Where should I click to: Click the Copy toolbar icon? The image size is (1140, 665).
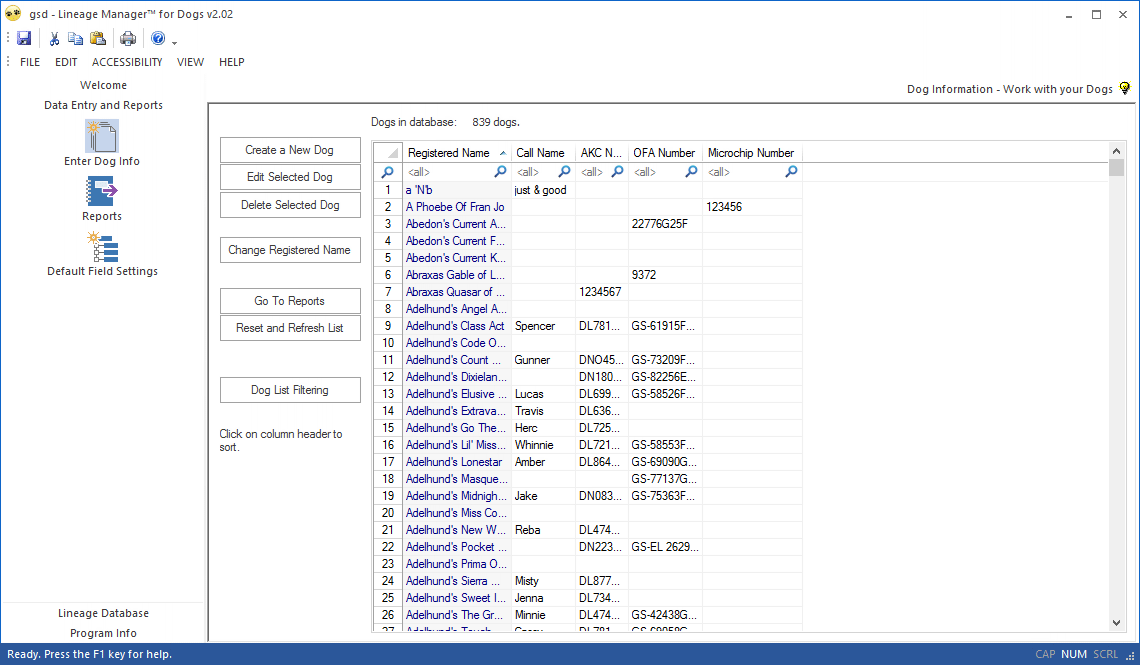pyautogui.click(x=75, y=39)
